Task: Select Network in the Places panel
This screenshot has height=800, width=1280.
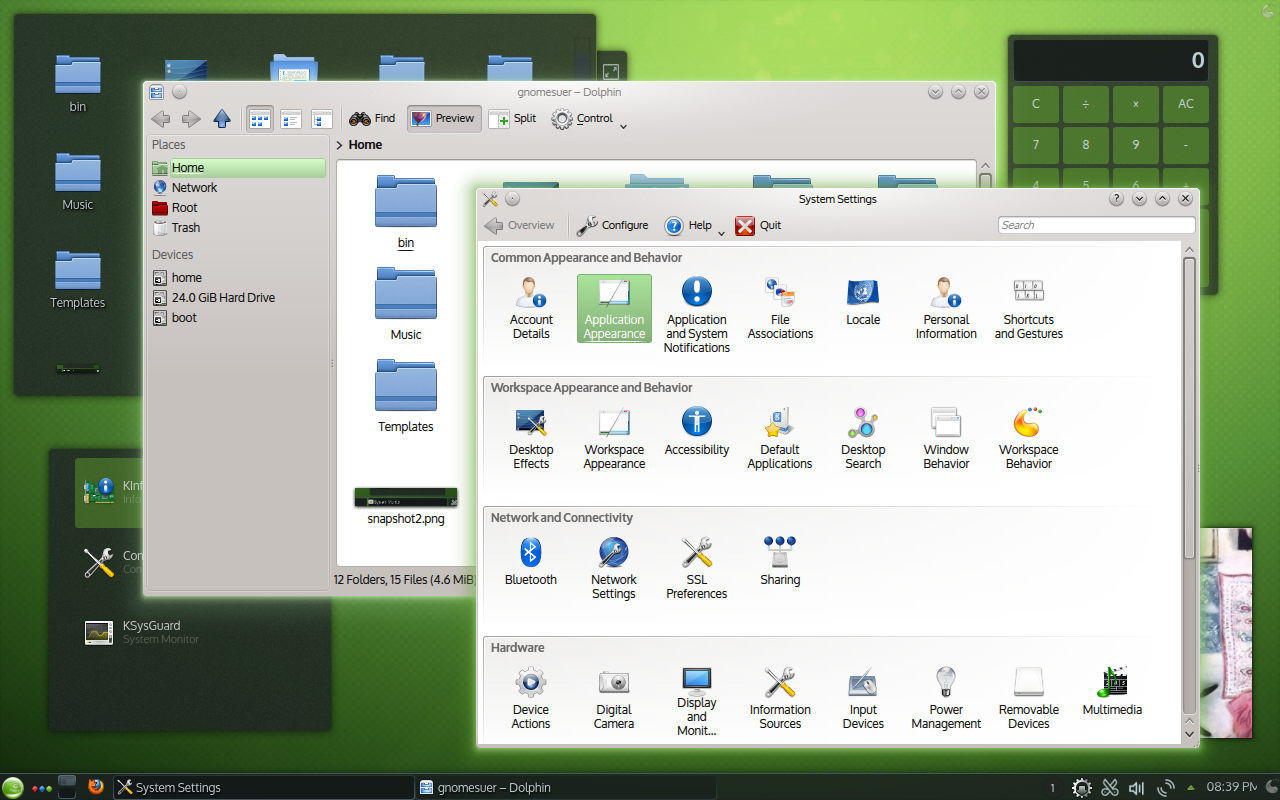Action: (x=194, y=188)
